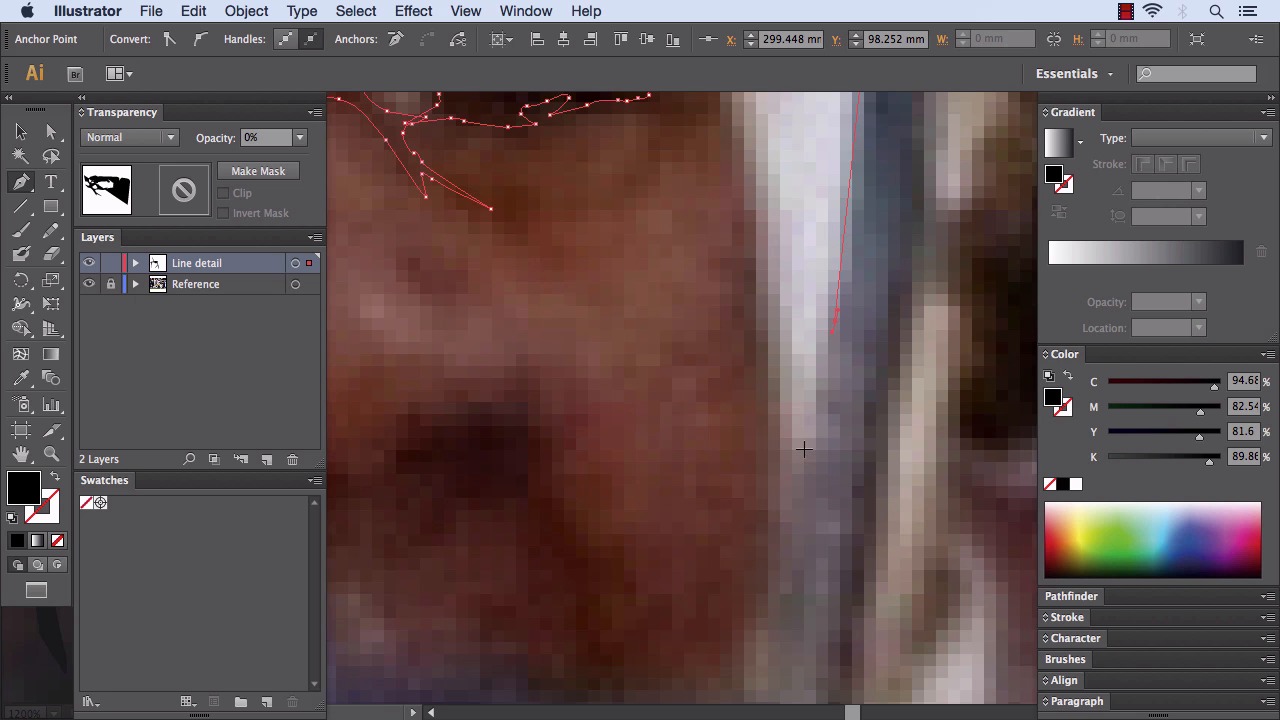This screenshot has width=1280, height=720.
Task: Open the Window menu
Action: click(x=525, y=11)
